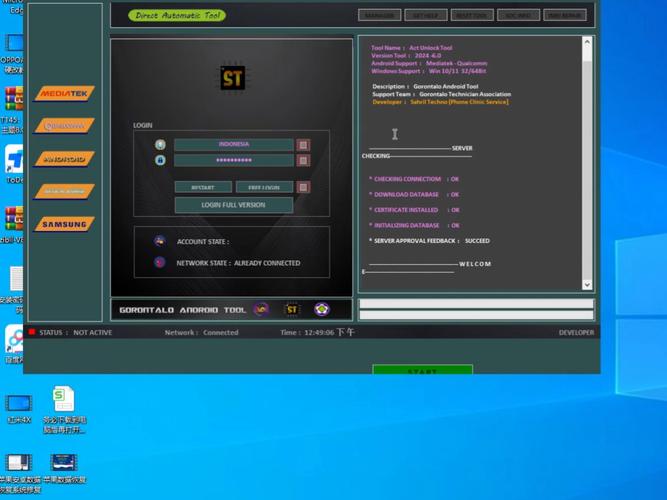Click the upper white progress bar below the log

[x=476, y=303]
